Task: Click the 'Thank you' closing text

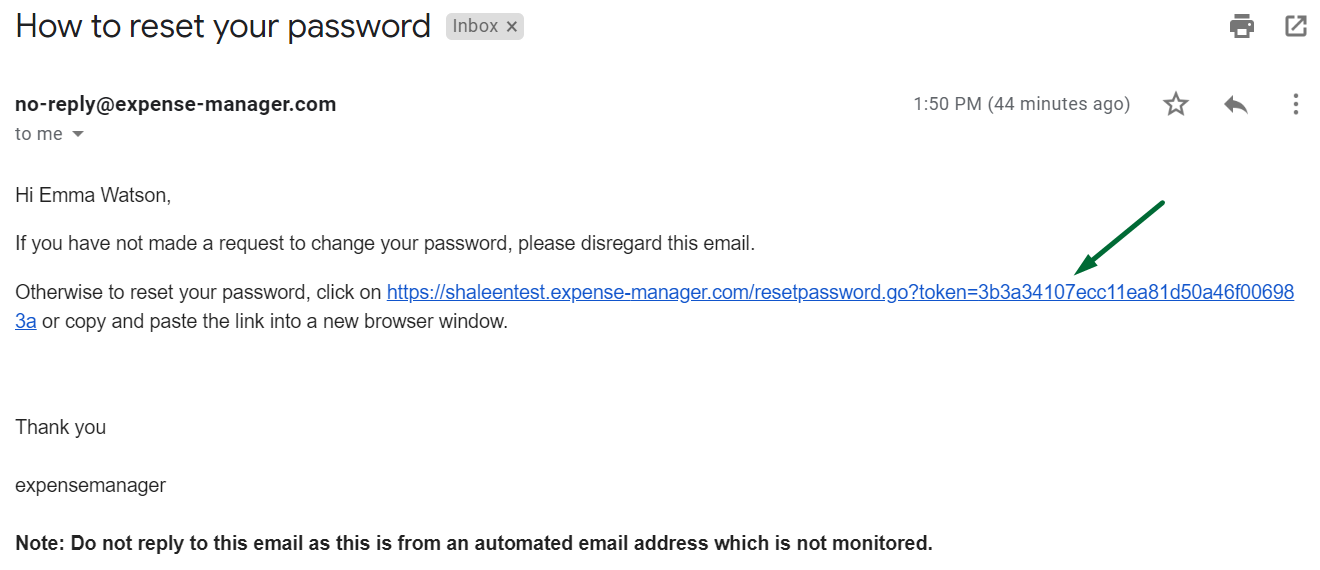Action: pos(60,427)
